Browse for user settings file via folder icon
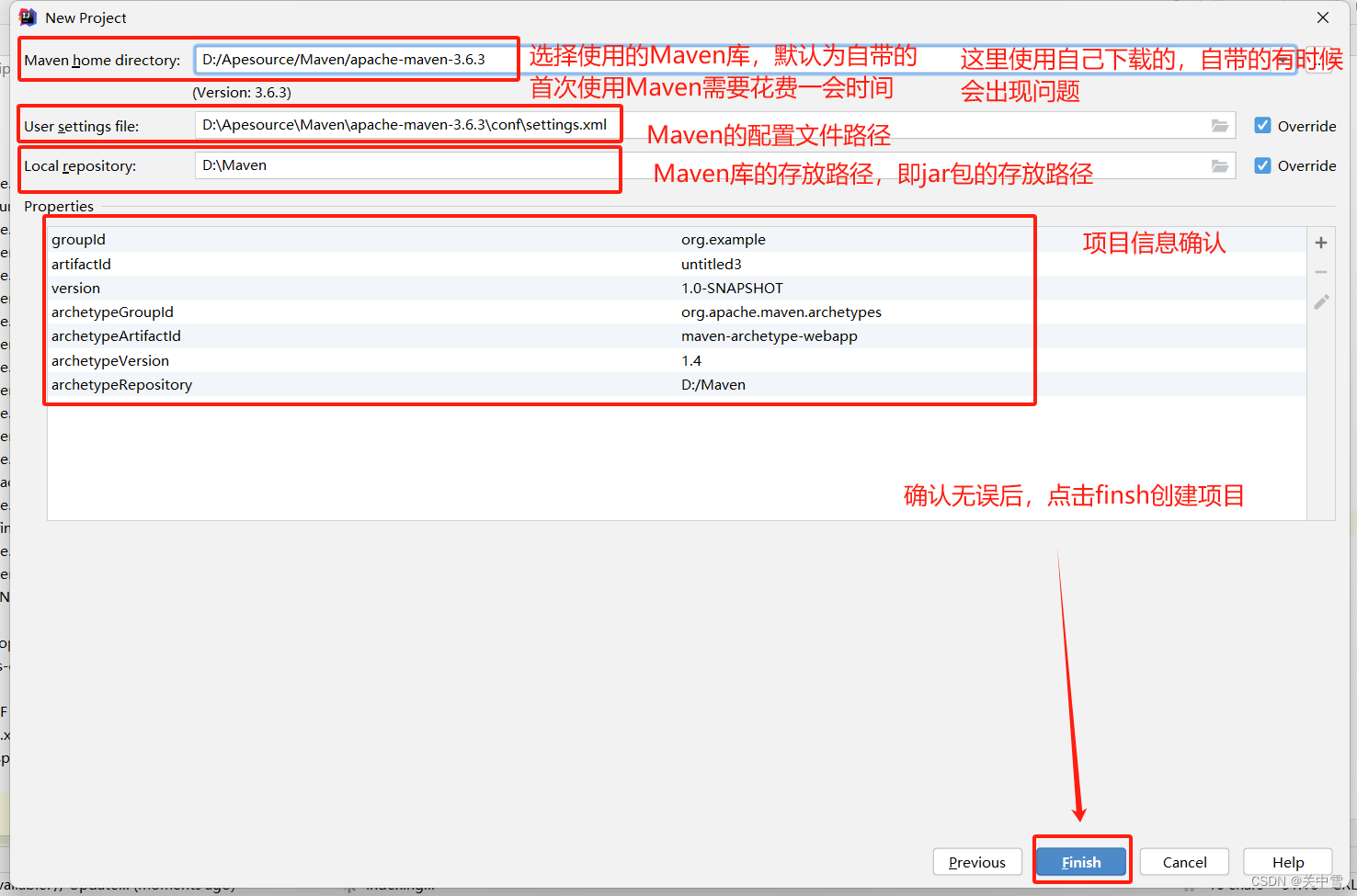The height and width of the screenshot is (896, 1357). click(1220, 126)
